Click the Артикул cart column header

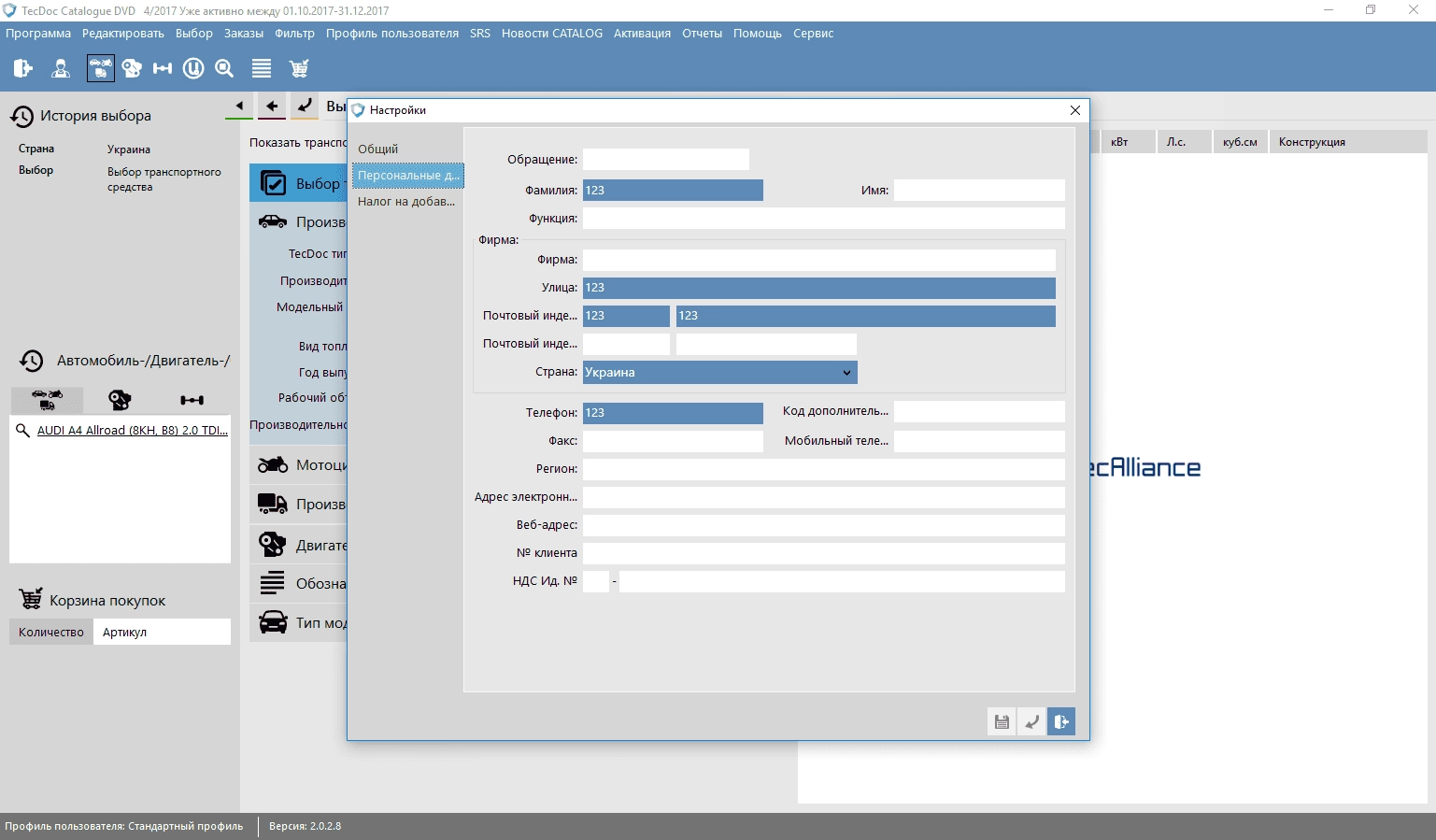pos(162,633)
